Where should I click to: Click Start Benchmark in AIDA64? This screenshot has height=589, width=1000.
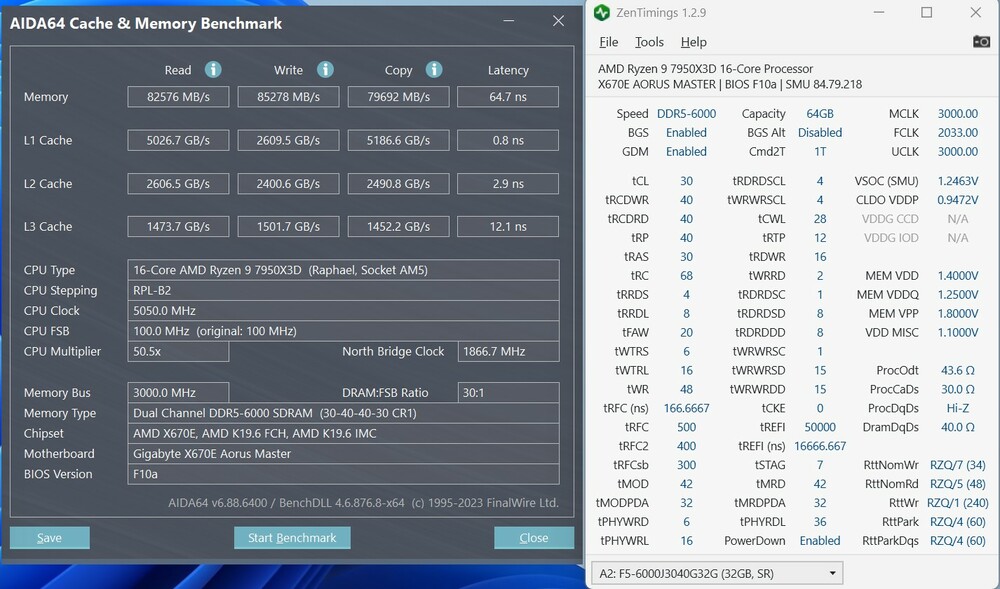[292, 537]
